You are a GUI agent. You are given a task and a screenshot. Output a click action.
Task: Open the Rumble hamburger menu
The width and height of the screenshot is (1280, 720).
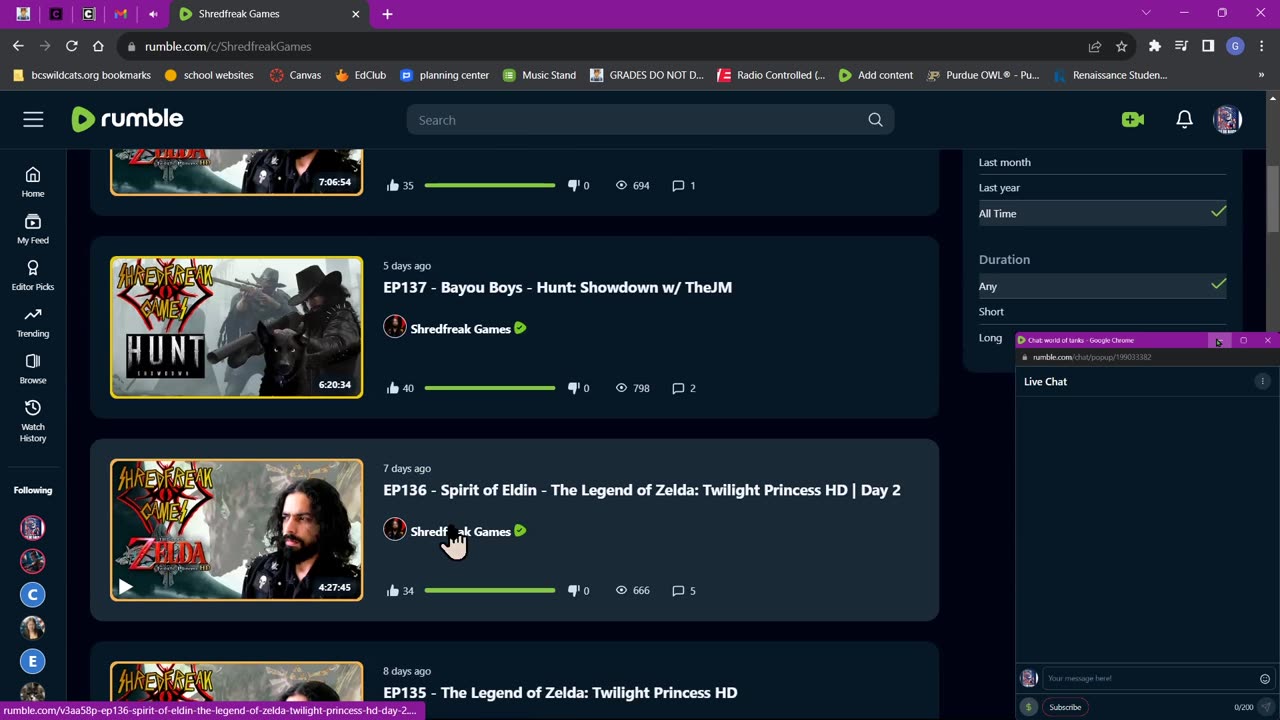(x=33, y=120)
